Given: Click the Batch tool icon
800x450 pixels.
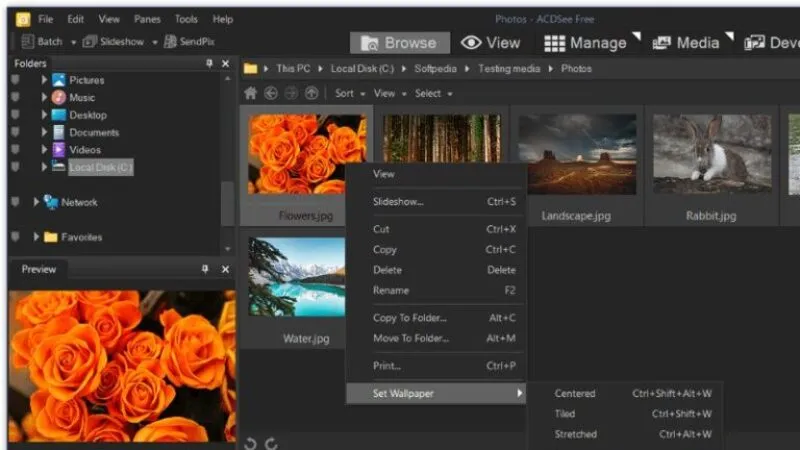Looking at the screenshot, I should point(26,42).
